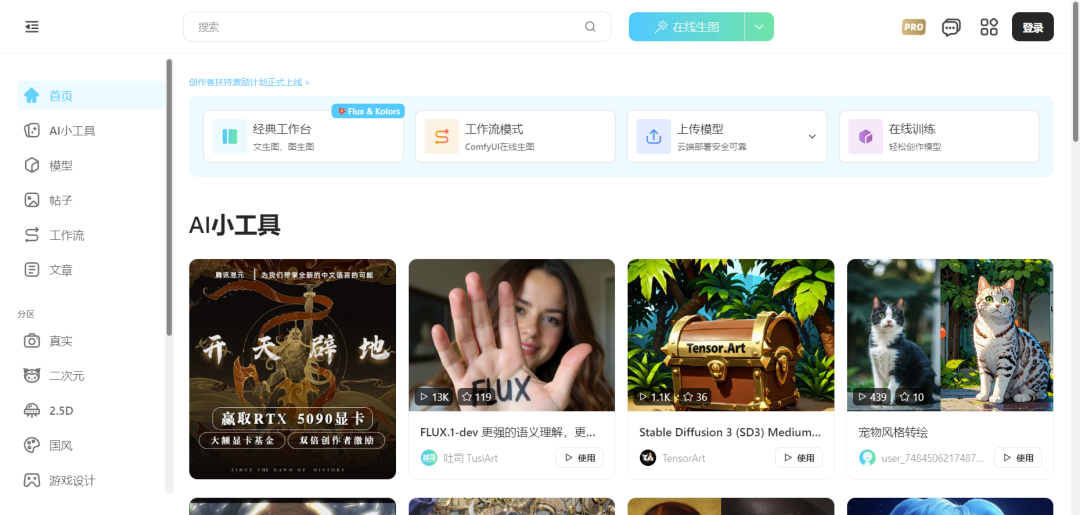Screen dimensions: 1080x515
Task: Click the Flux & Kolors badge
Action: click(x=368, y=111)
